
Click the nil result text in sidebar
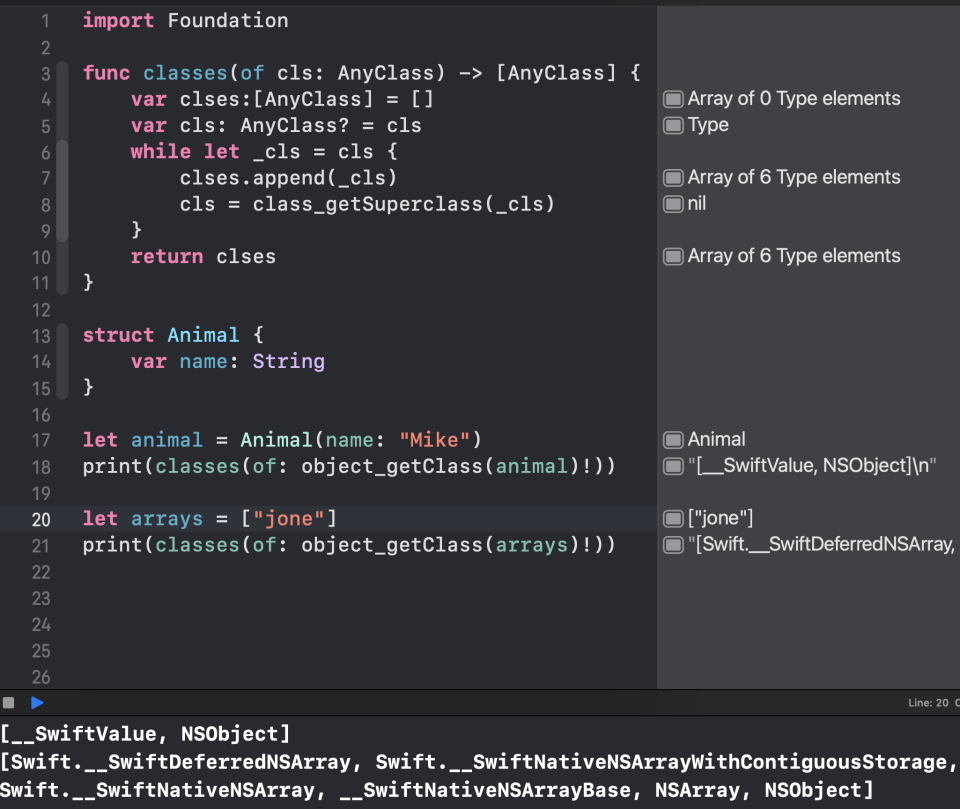tap(697, 204)
